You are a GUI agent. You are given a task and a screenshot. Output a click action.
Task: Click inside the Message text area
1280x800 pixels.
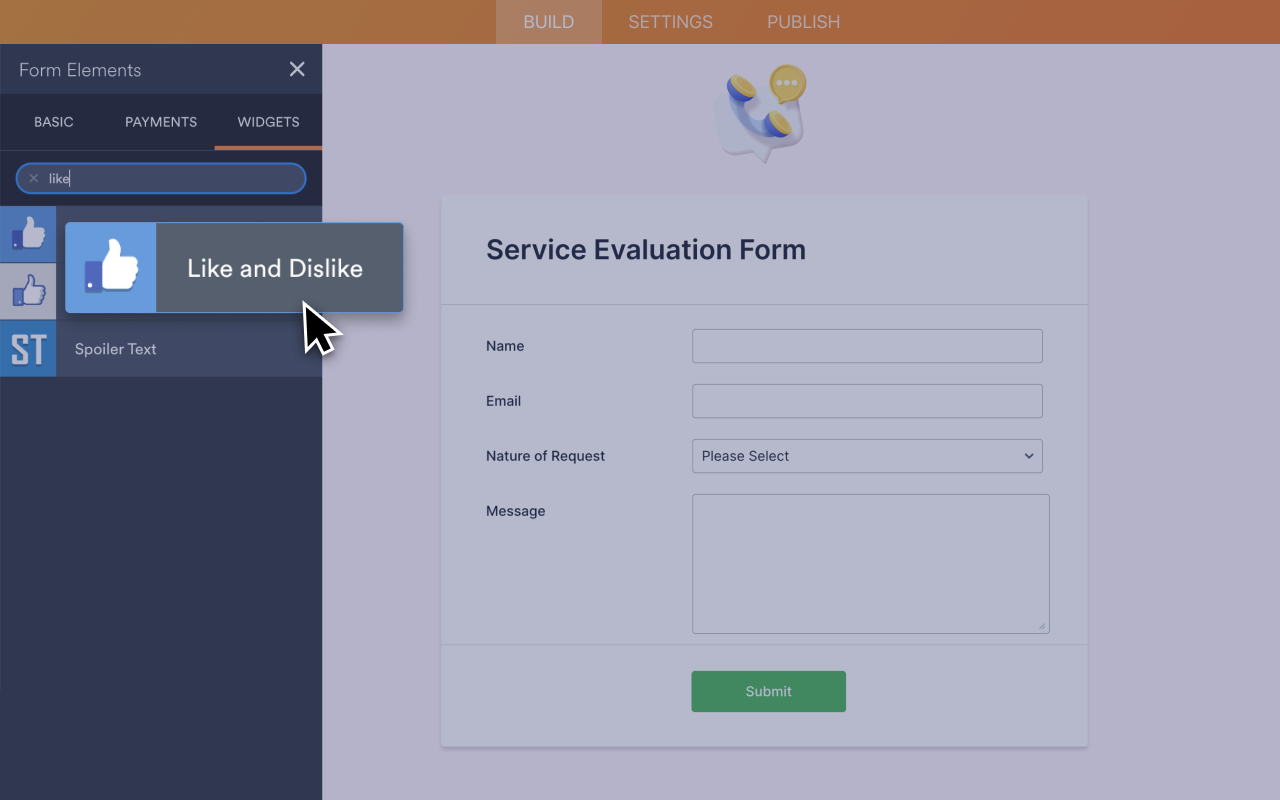tap(870, 563)
